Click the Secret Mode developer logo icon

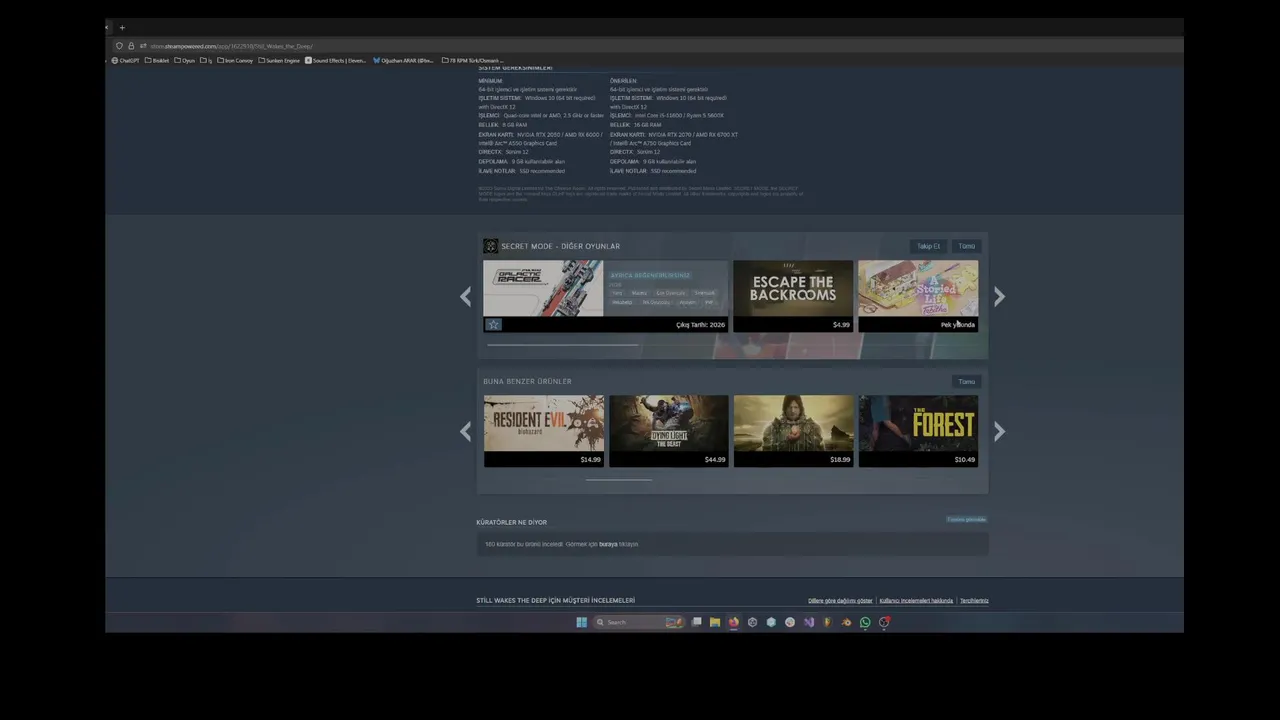point(490,246)
